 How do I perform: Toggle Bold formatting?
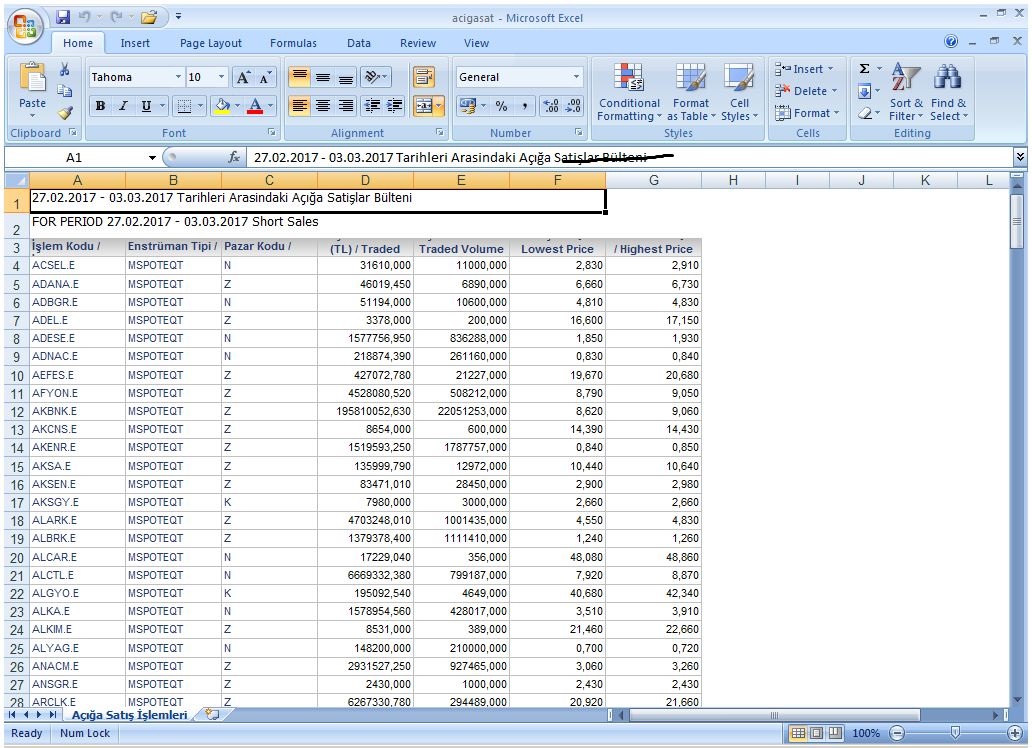pyautogui.click(x=100, y=106)
